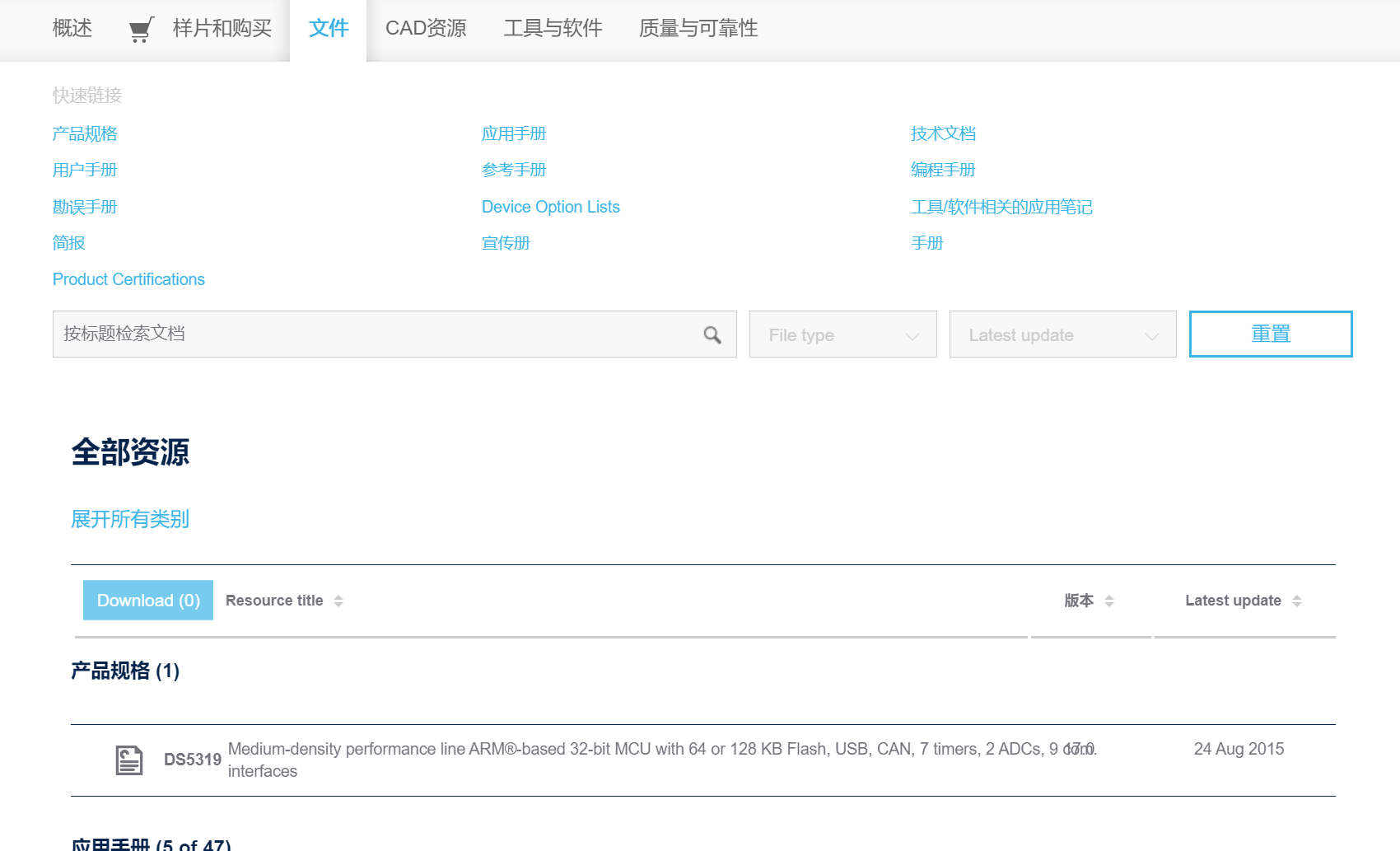Open the 工具与软件 tab
The width and height of the screenshot is (1400, 851).
[x=553, y=29]
